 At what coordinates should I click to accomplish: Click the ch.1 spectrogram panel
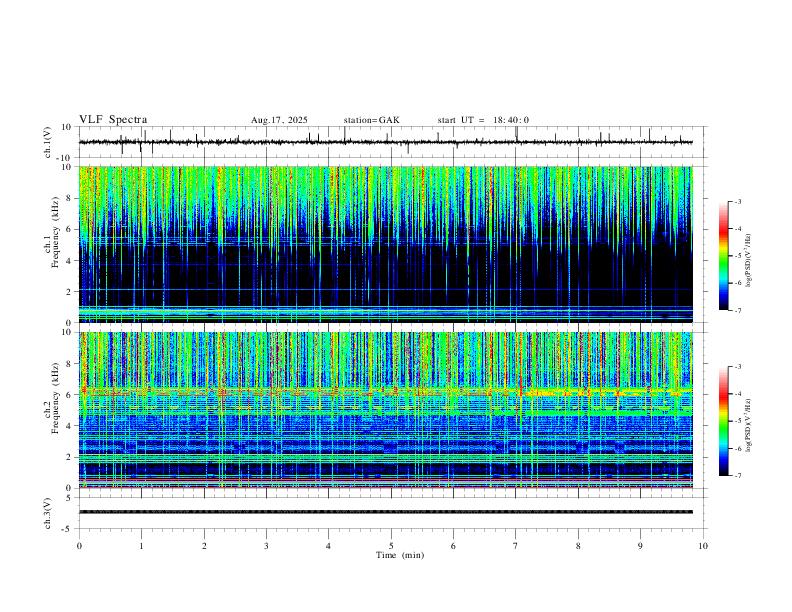tap(385, 244)
